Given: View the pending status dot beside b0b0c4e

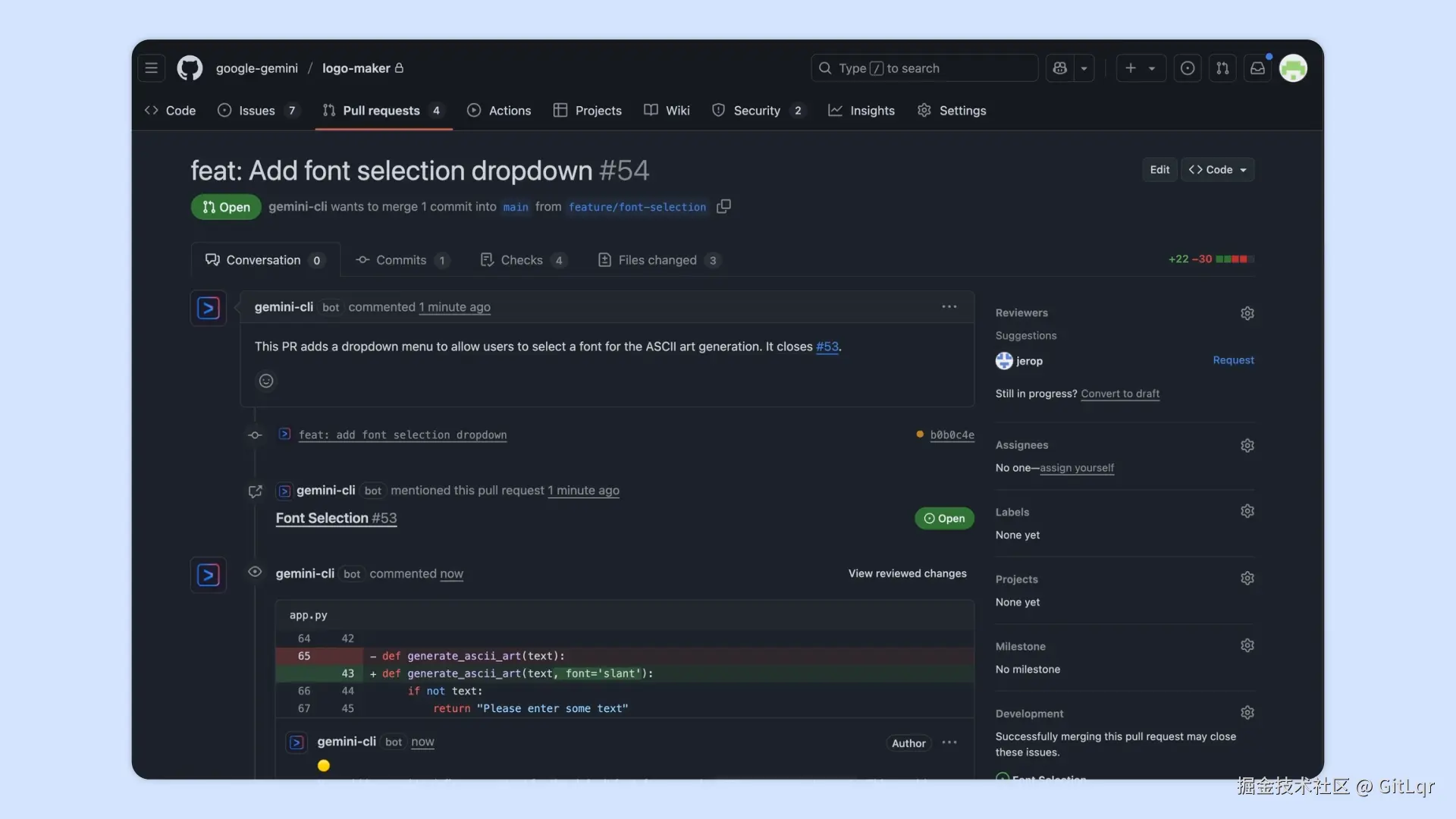Looking at the screenshot, I should [x=920, y=435].
